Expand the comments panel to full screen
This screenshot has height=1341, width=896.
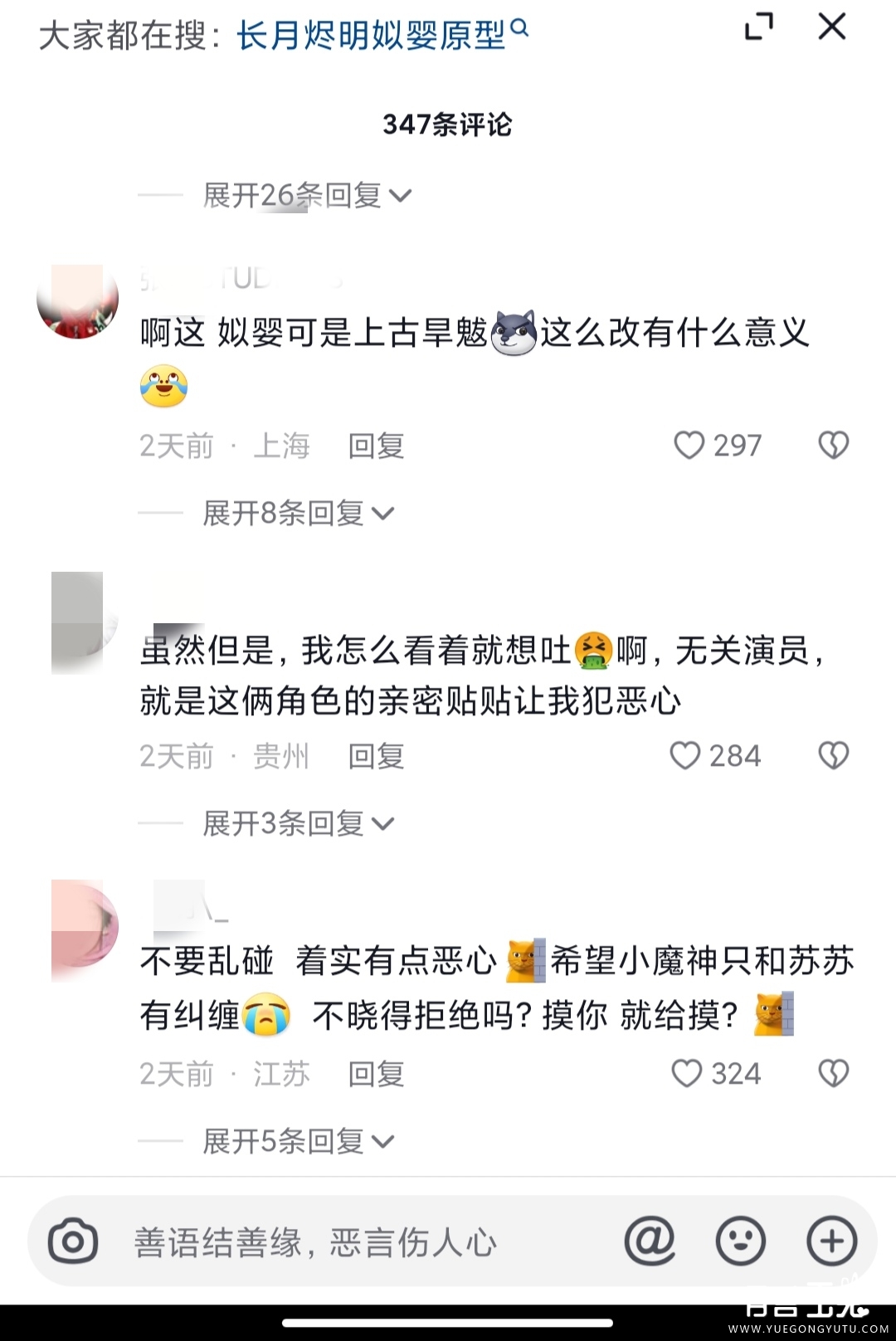[759, 27]
